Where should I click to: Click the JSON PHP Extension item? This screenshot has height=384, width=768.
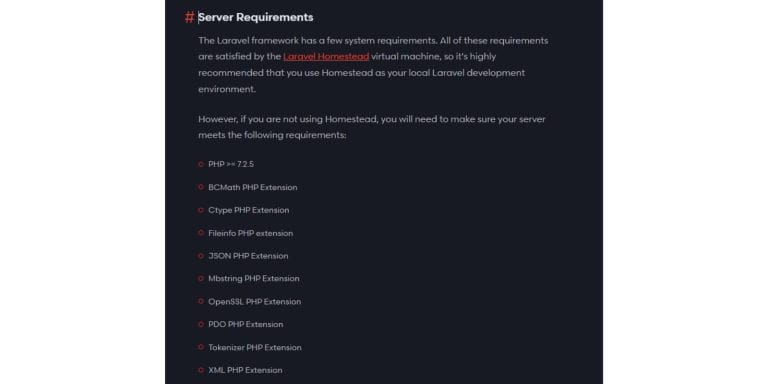(248, 256)
